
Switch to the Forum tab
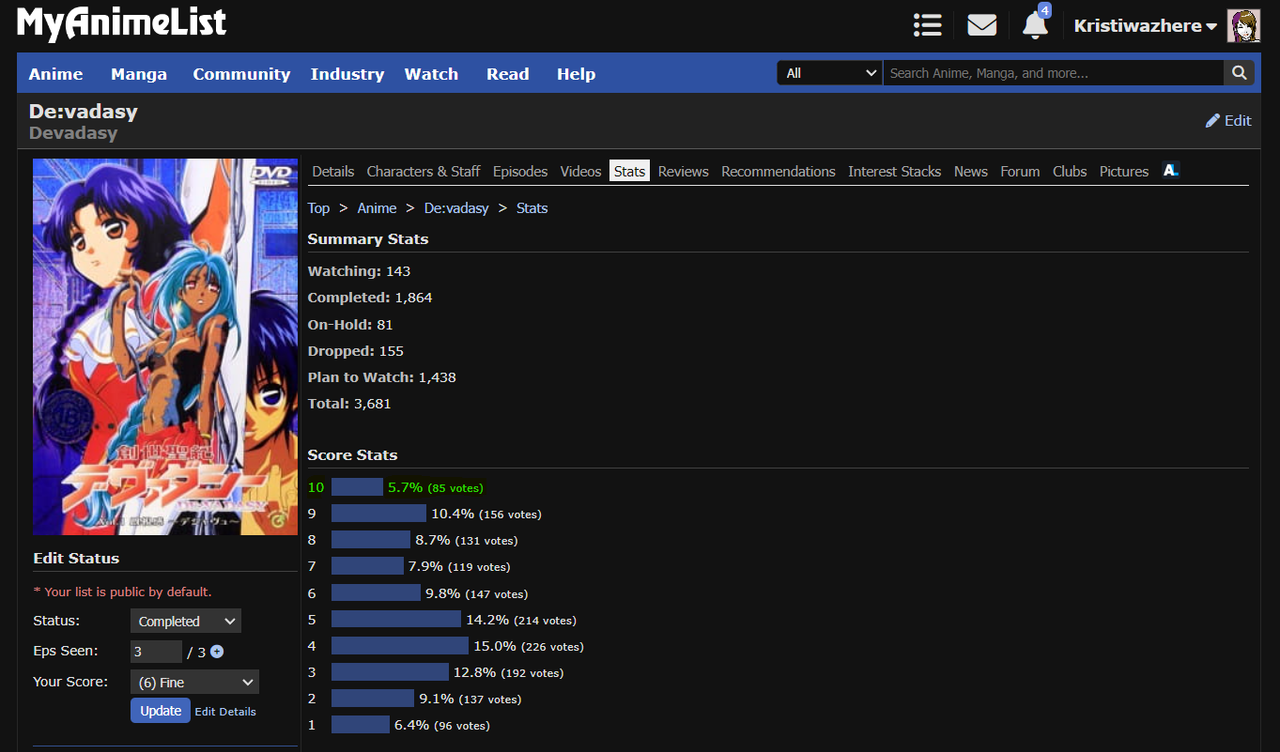(1020, 171)
